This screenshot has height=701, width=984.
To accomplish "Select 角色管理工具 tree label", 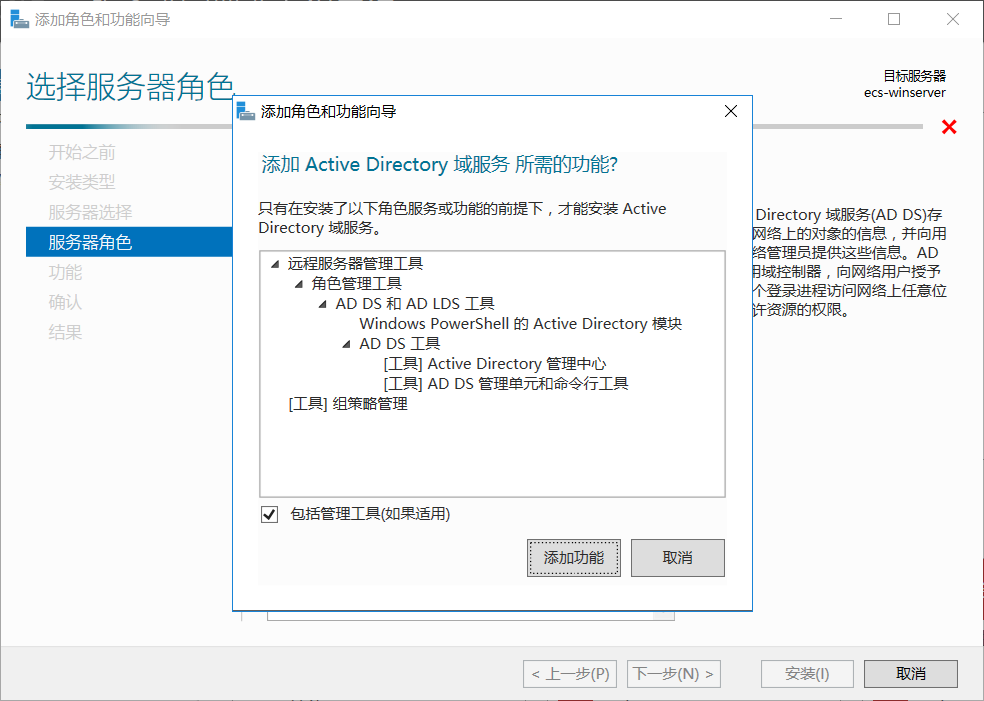I will click(x=356, y=284).
